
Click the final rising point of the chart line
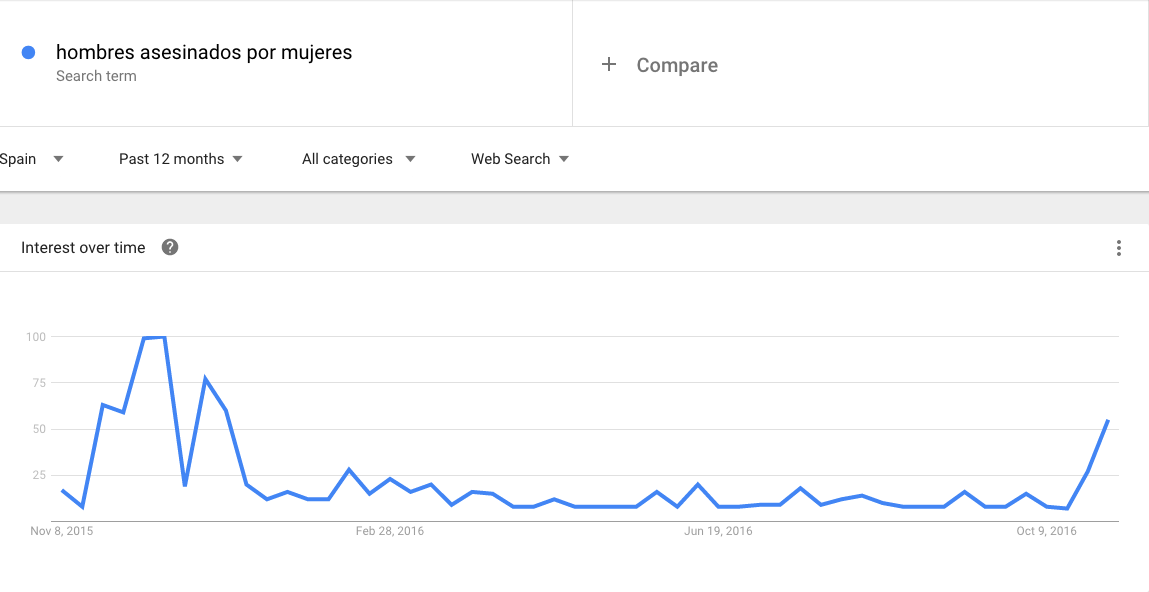pos(1108,421)
